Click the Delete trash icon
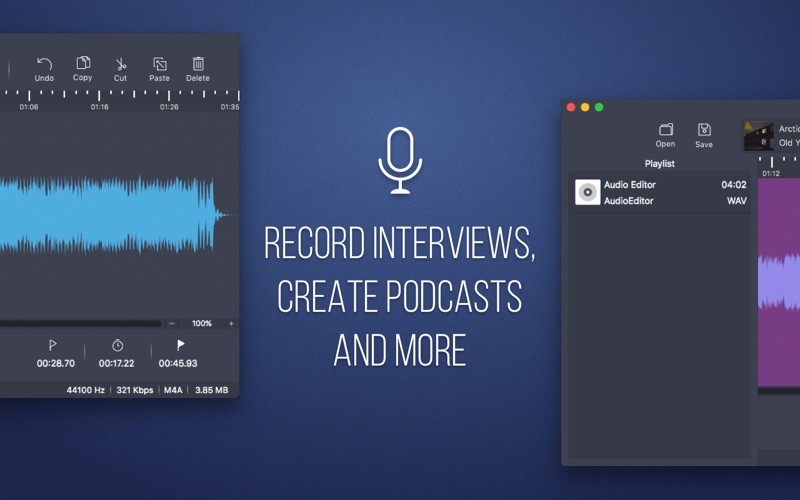The image size is (800, 500). pyautogui.click(x=198, y=64)
